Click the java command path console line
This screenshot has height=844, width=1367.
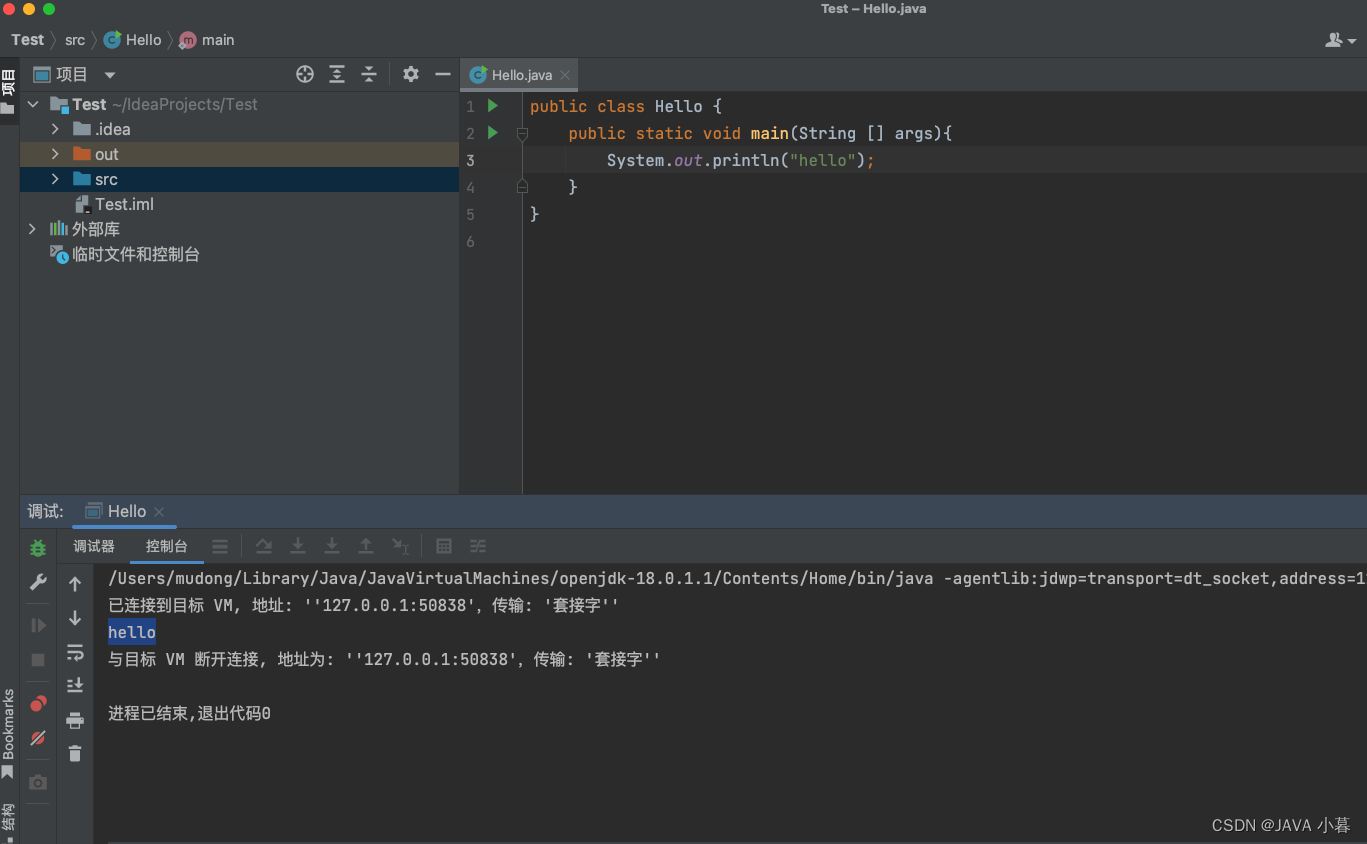point(737,578)
